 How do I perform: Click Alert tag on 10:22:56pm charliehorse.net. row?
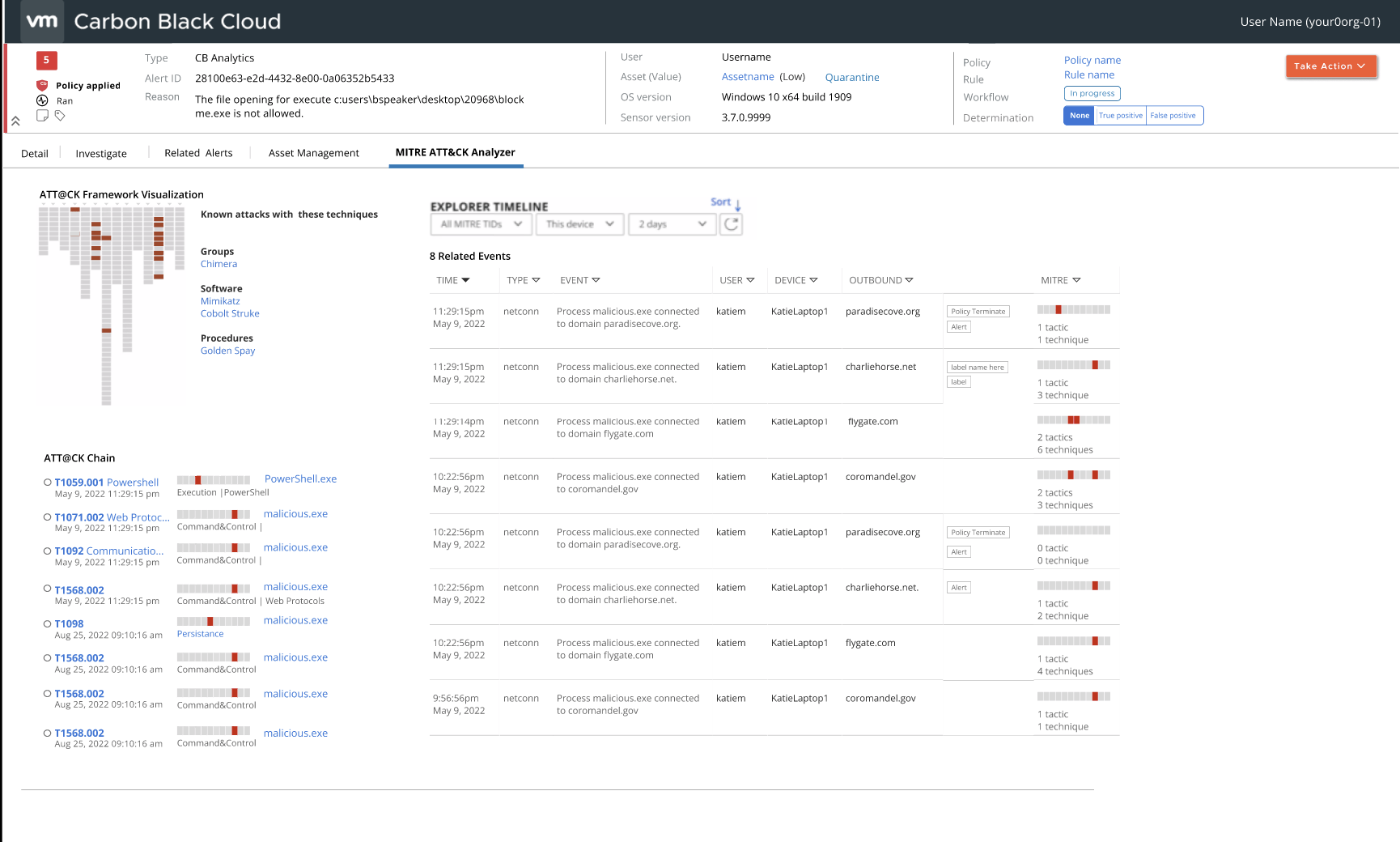(959, 587)
